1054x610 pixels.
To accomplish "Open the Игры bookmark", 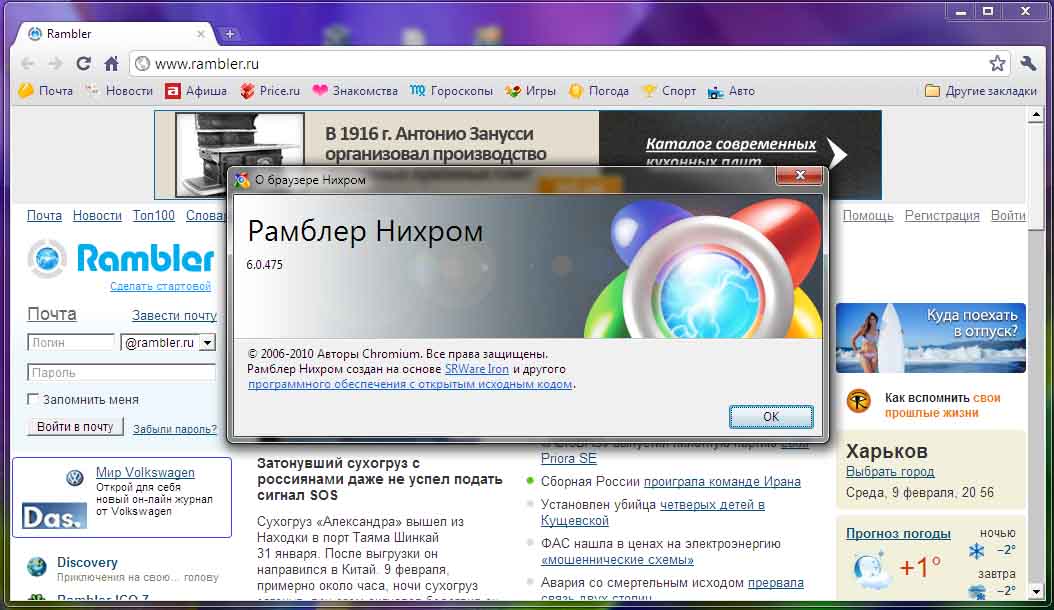I will pyautogui.click(x=531, y=91).
